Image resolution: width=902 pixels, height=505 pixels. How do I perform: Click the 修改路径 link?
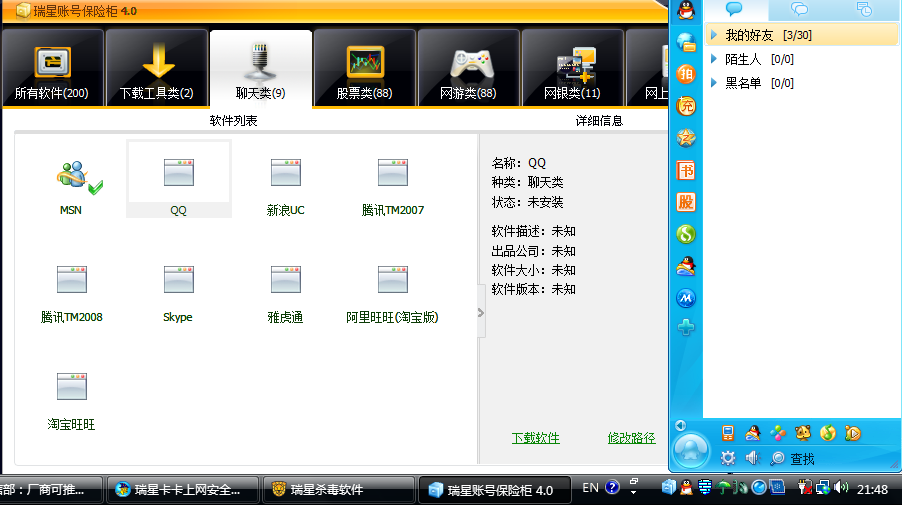[631, 438]
